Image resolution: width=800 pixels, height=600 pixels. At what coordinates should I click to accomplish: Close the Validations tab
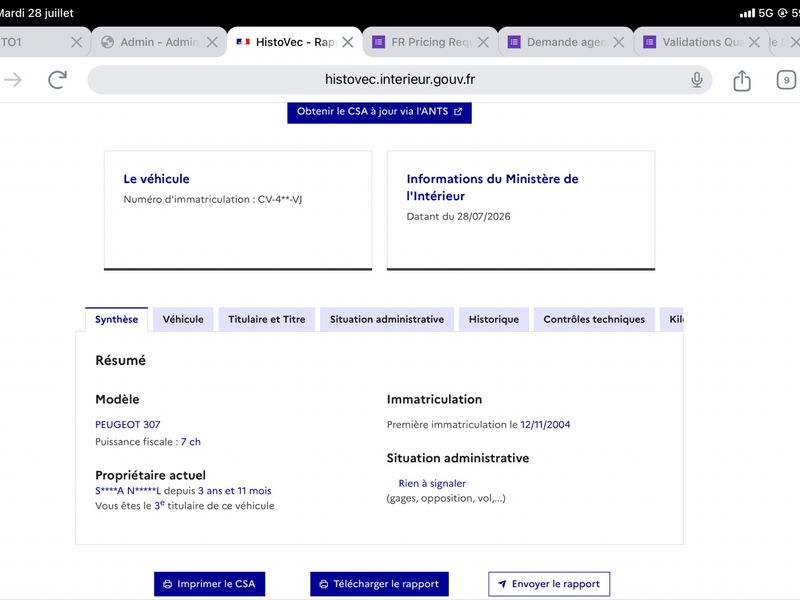point(754,42)
